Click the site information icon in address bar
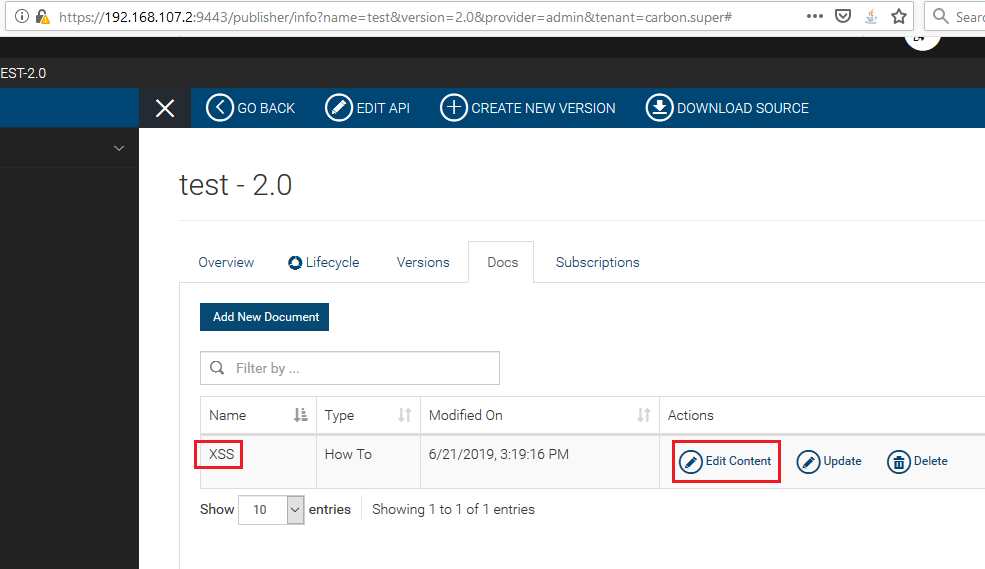Screen dimensions: 985x569 point(21,16)
